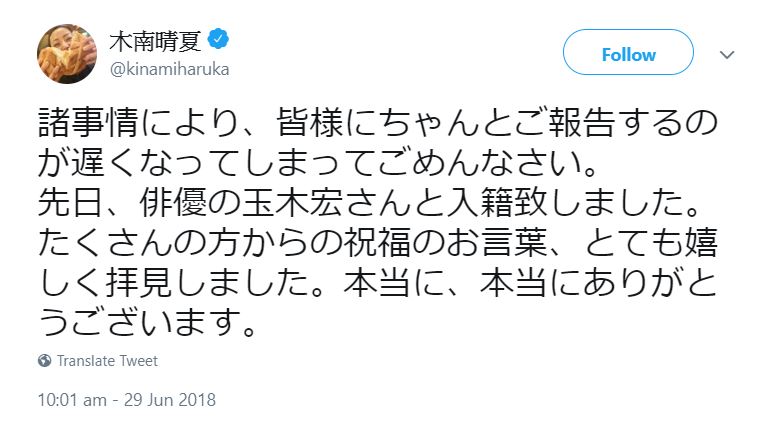Click the globe icon beside Translate Tweet
The width and height of the screenshot is (778, 421).
44,361
